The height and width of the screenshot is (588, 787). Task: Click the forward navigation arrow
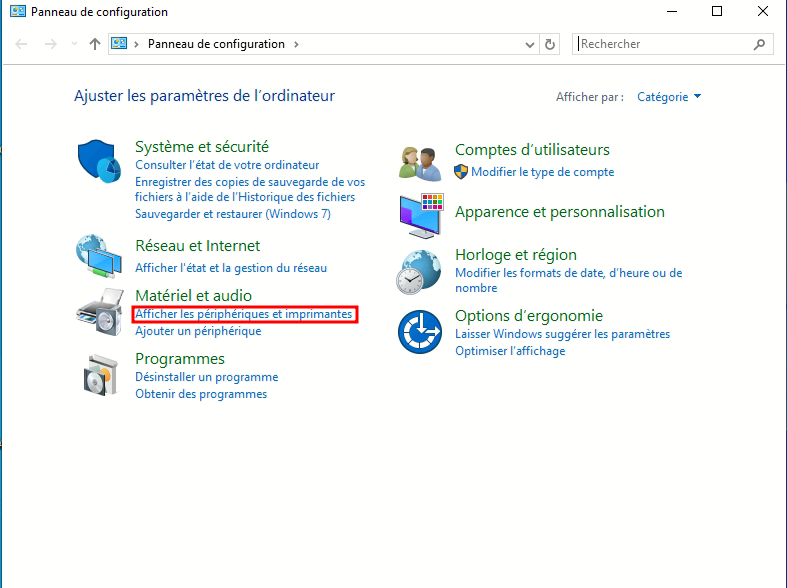pyautogui.click(x=51, y=44)
